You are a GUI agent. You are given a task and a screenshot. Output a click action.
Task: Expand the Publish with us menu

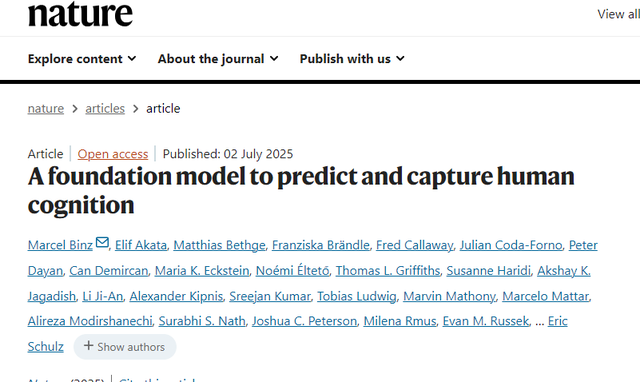coord(352,59)
